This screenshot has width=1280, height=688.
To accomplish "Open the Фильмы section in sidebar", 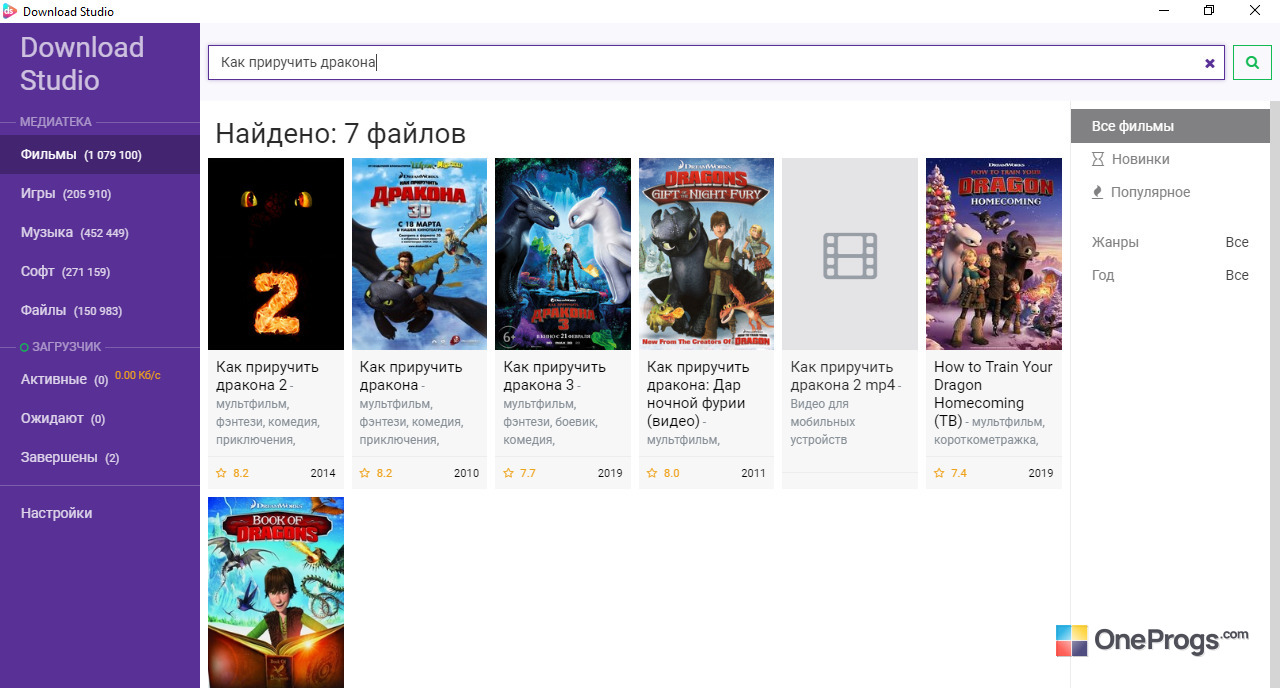I will pos(100,155).
